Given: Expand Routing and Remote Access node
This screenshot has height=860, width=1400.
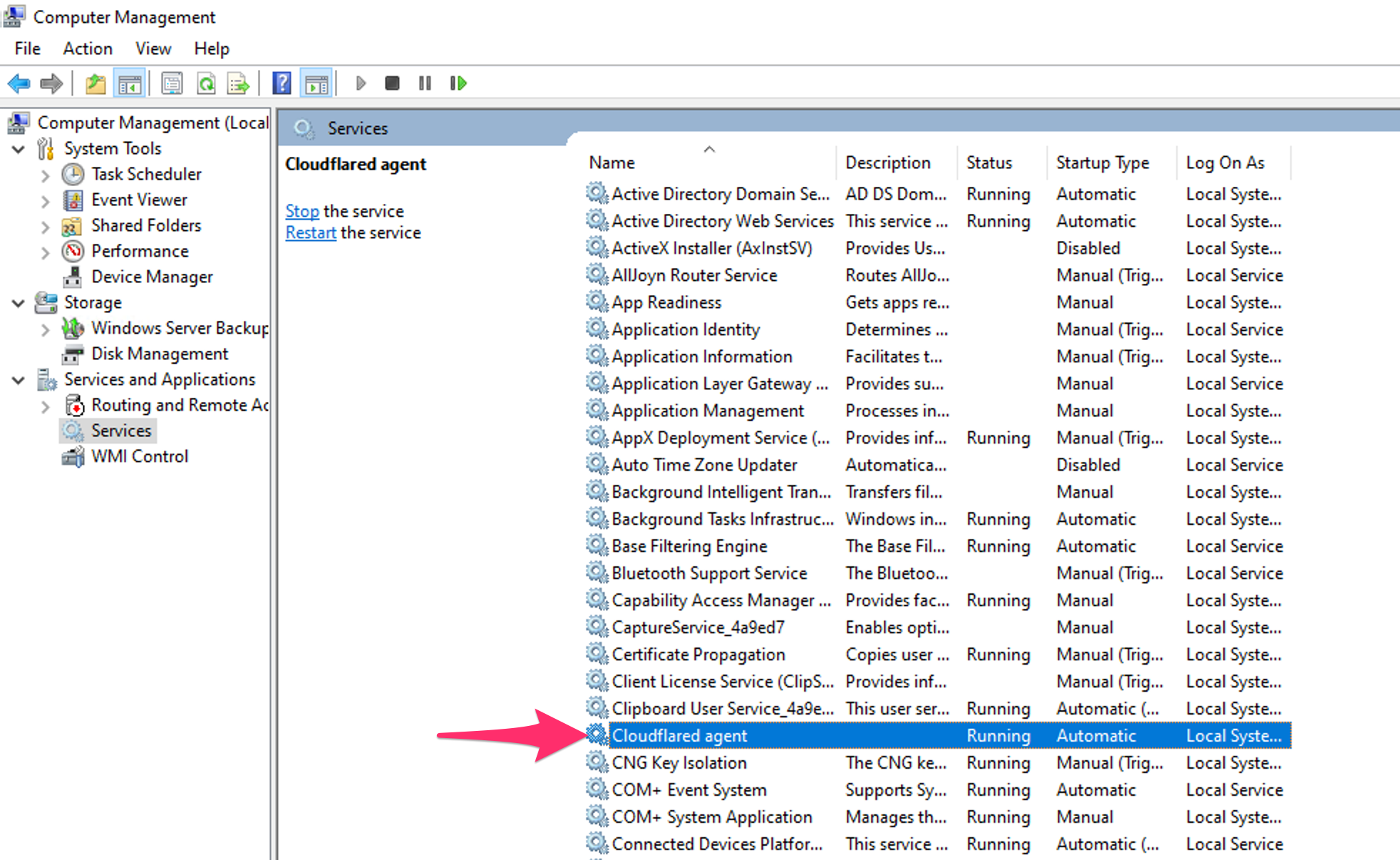Looking at the screenshot, I should click(46, 405).
